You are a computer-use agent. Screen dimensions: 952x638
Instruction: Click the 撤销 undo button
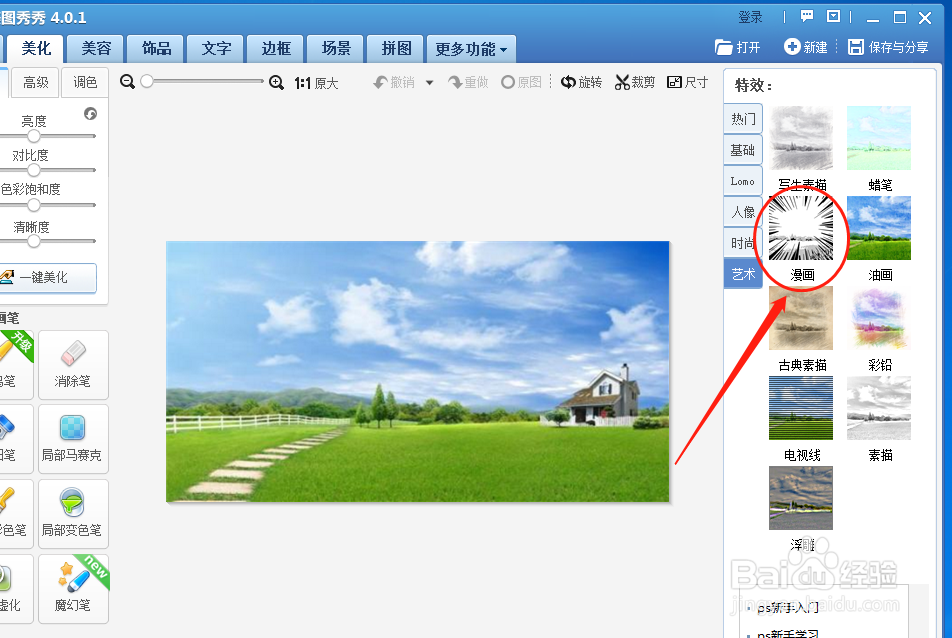(394, 83)
